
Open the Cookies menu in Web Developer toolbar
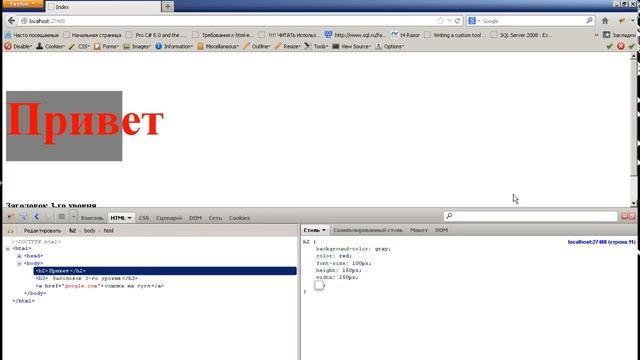[x=50, y=47]
